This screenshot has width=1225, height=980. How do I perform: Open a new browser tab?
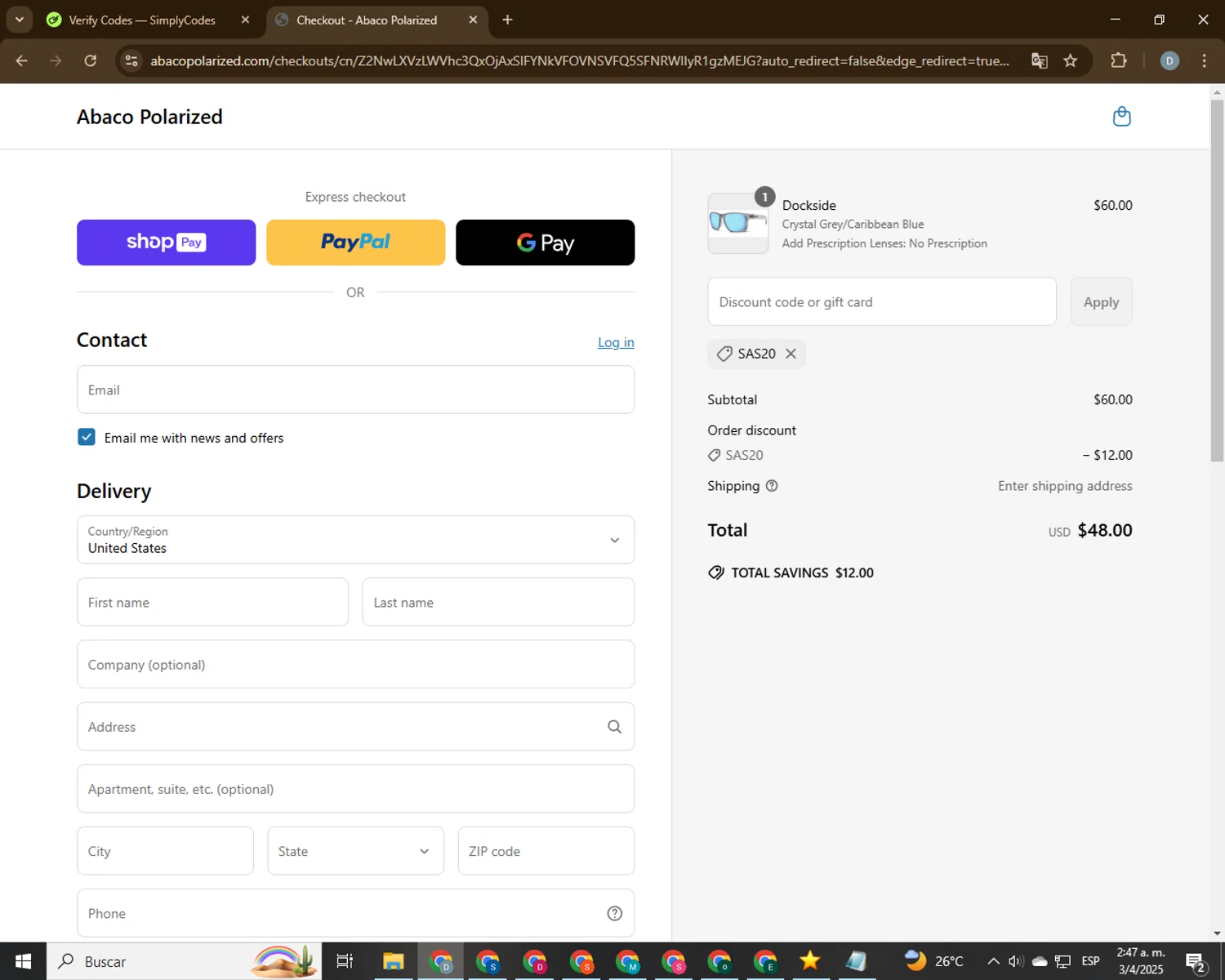tap(507, 20)
